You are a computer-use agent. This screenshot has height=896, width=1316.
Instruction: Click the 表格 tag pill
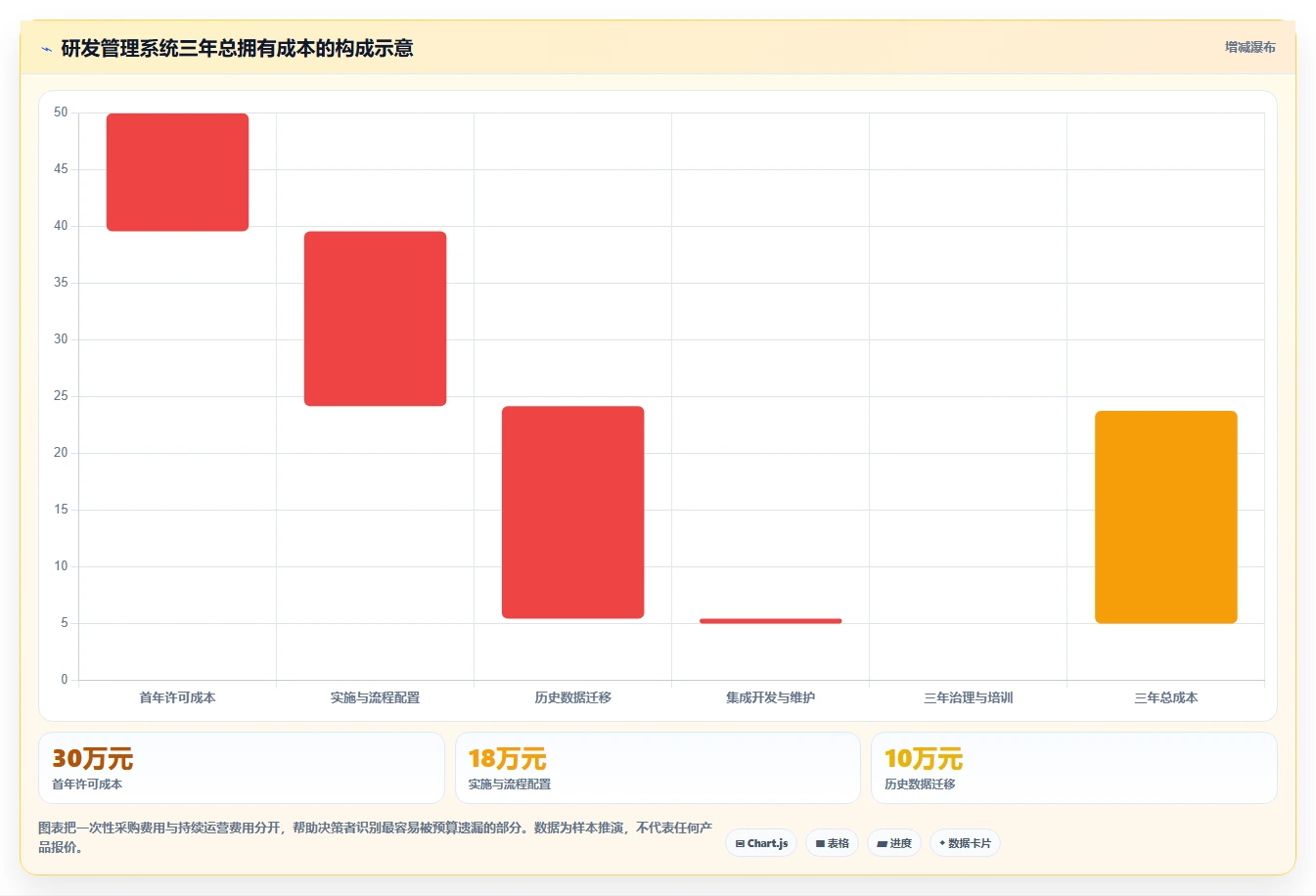tap(832, 843)
